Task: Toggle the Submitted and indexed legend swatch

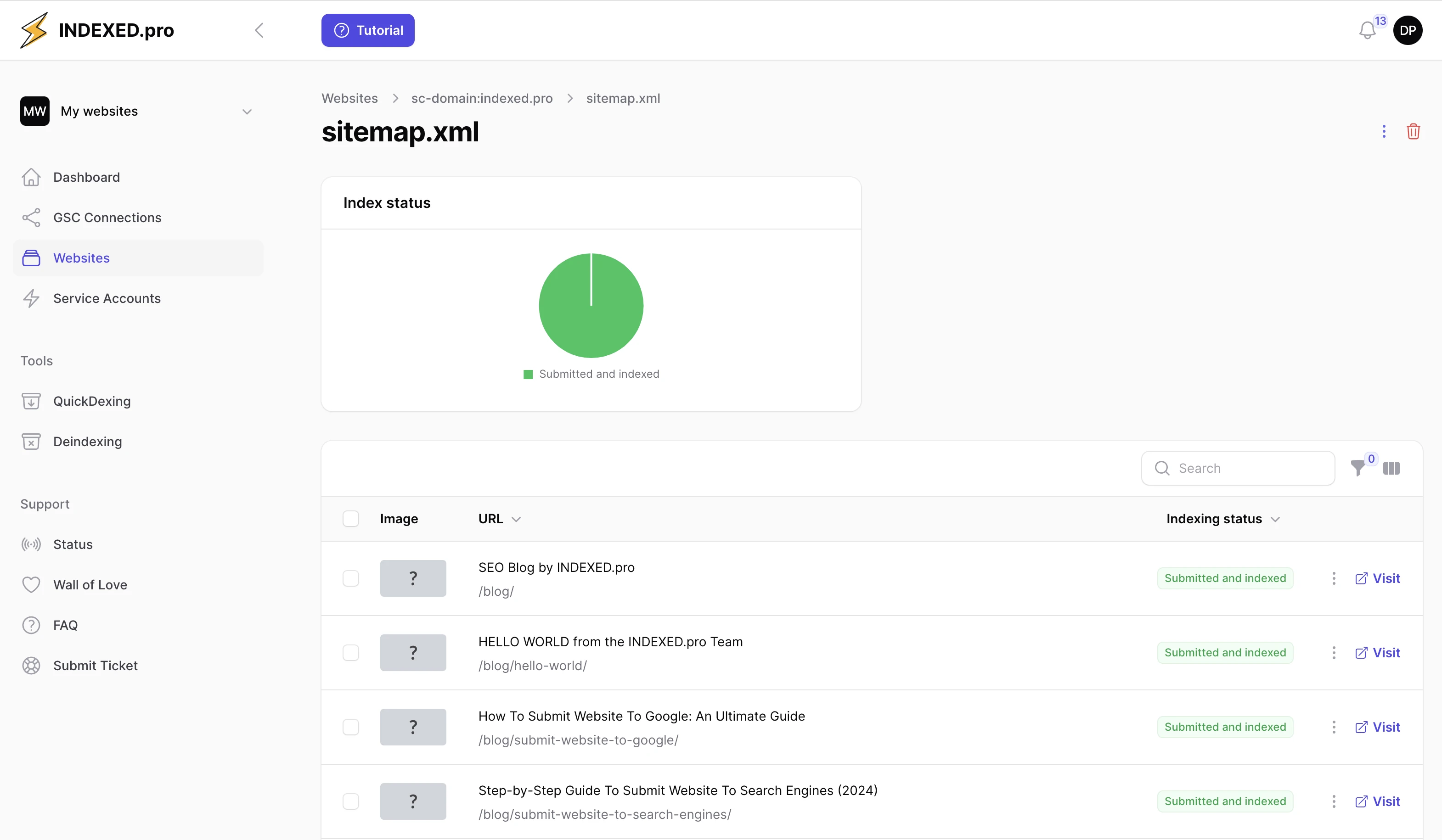Action: (528, 375)
